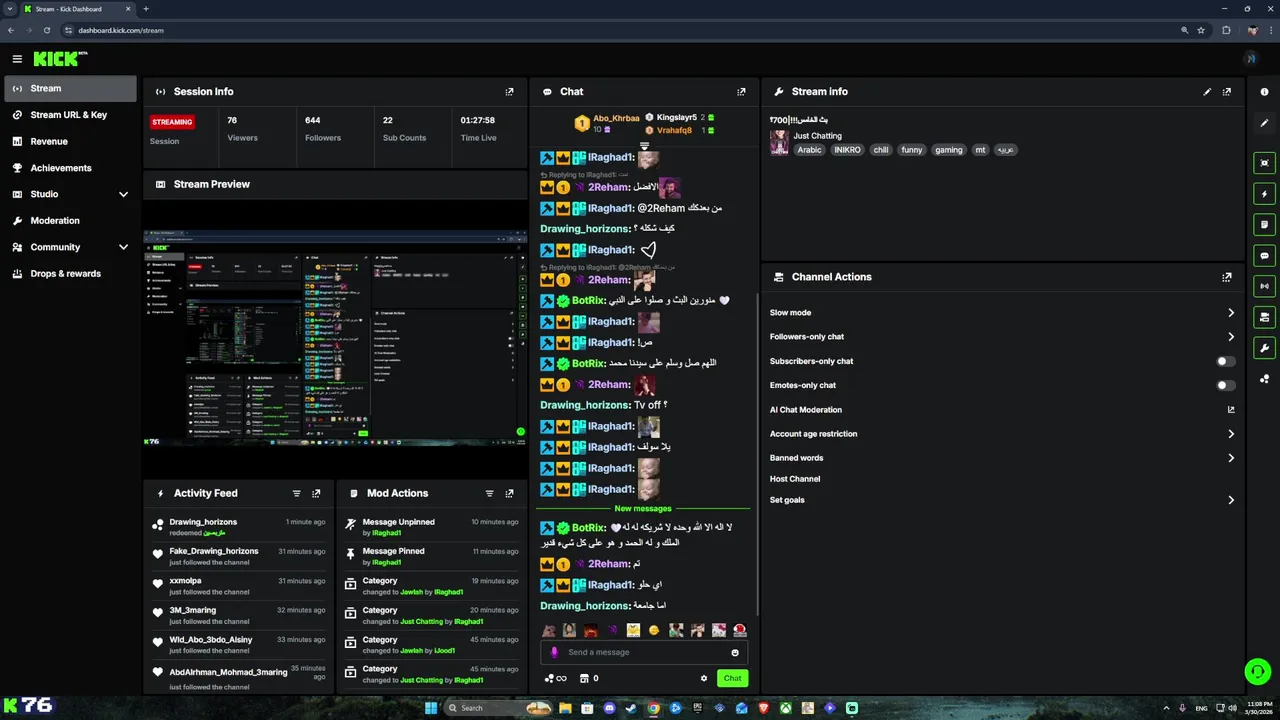Click the purple microphone icon in message box
Screen dimensions: 1280x720
tap(554, 652)
